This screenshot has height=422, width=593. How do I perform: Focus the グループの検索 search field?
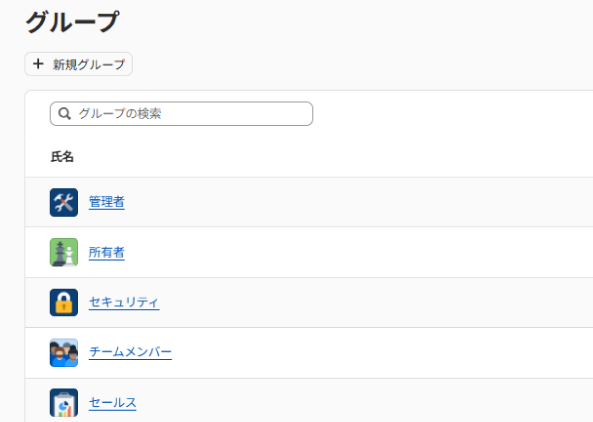[182, 113]
